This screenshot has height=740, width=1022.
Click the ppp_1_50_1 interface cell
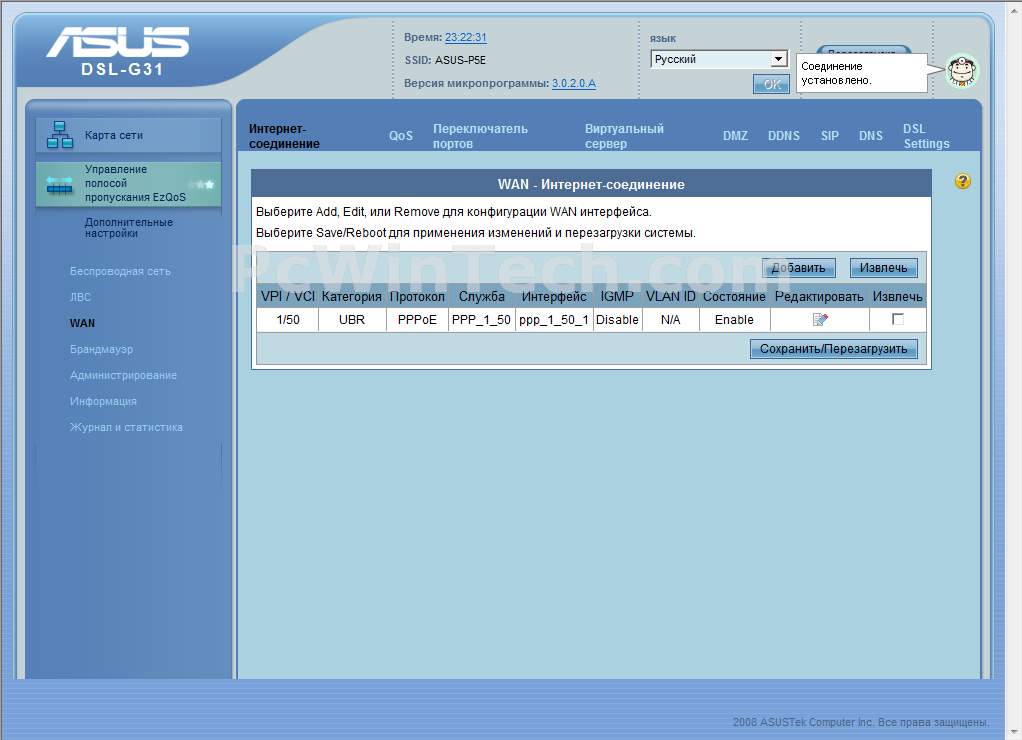click(x=553, y=319)
